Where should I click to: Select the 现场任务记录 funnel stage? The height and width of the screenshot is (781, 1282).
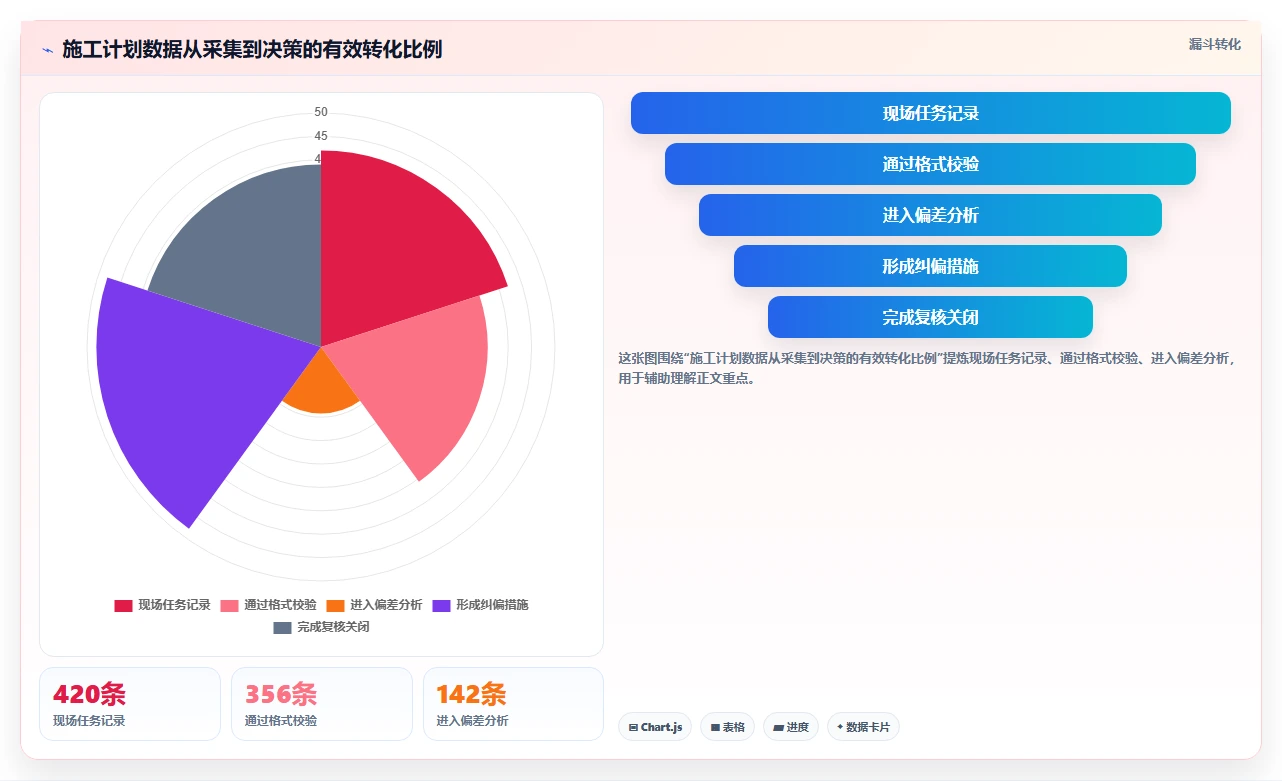930,113
